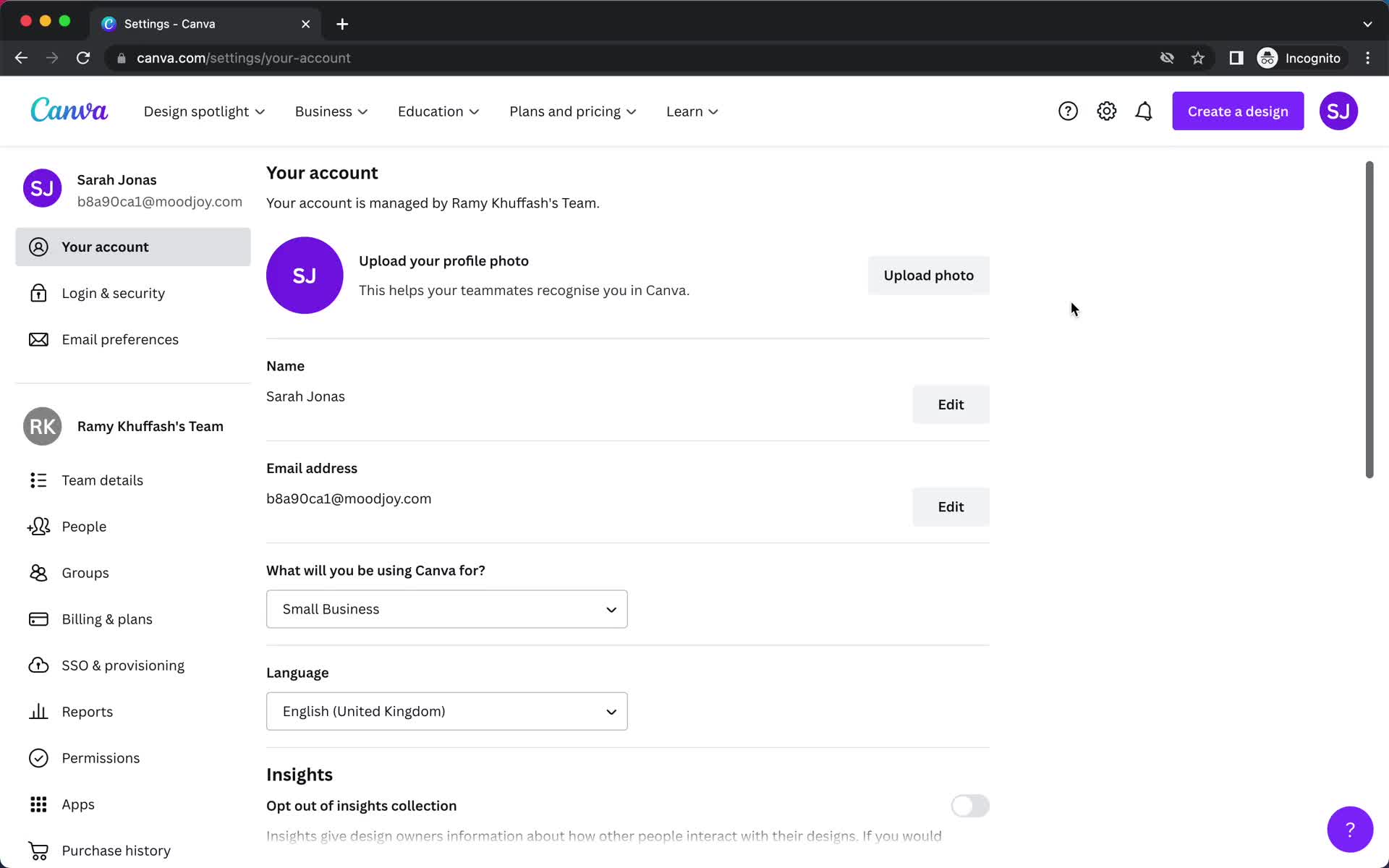
Task: Open Small Business usage dropdown
Action: point(447,609)
